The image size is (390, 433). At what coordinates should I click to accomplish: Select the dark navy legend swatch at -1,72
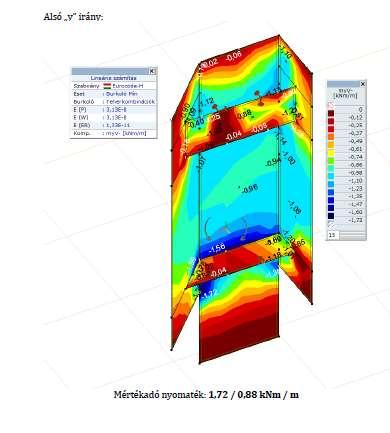click(x=331, y=216)
